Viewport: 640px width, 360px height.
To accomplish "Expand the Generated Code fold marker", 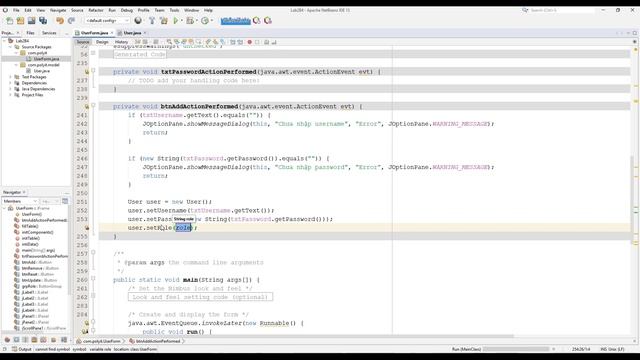I will [93, 53].
